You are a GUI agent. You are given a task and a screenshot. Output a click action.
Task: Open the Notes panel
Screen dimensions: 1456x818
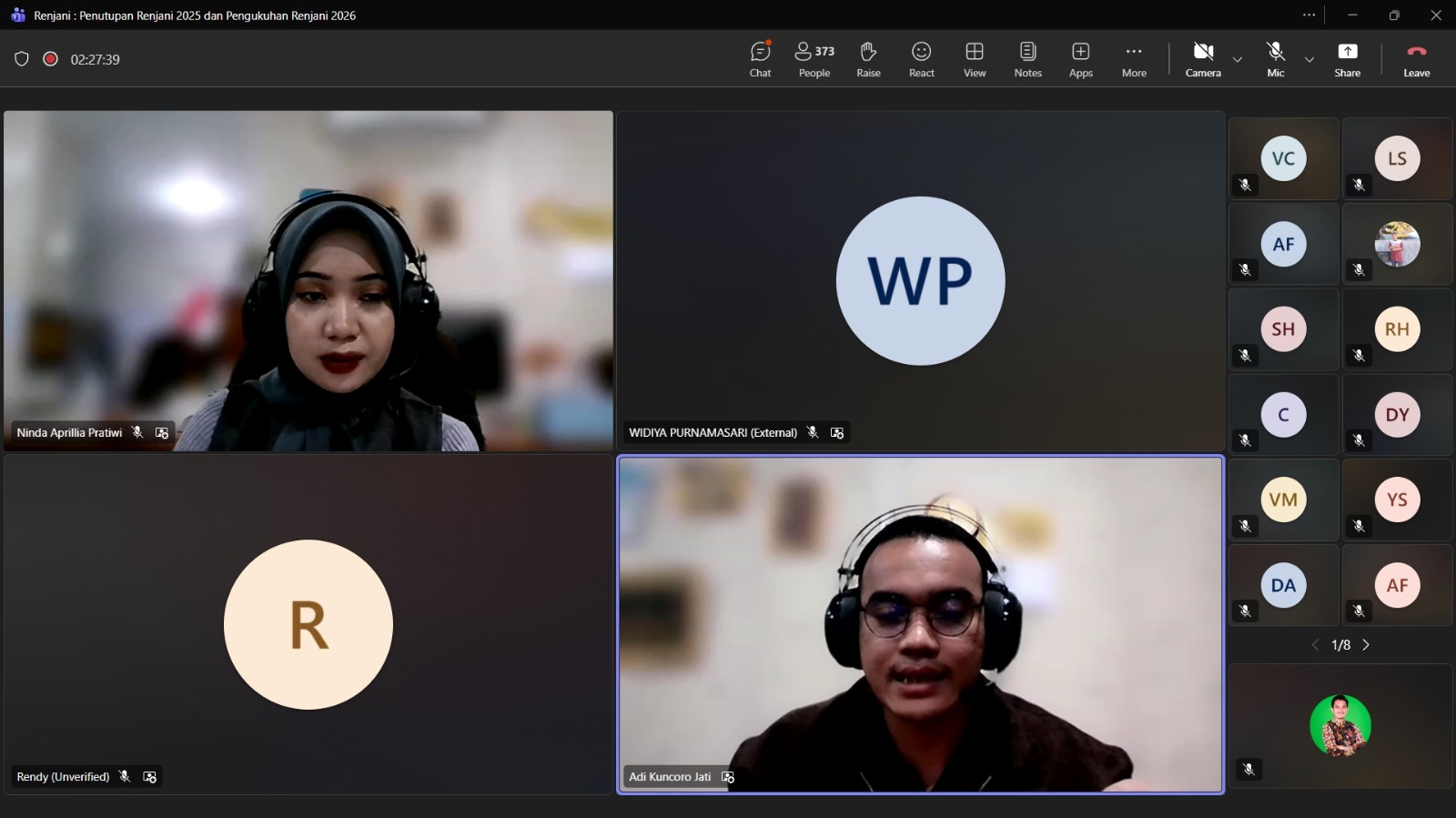pyautogui.click(x=1027, y=59)
